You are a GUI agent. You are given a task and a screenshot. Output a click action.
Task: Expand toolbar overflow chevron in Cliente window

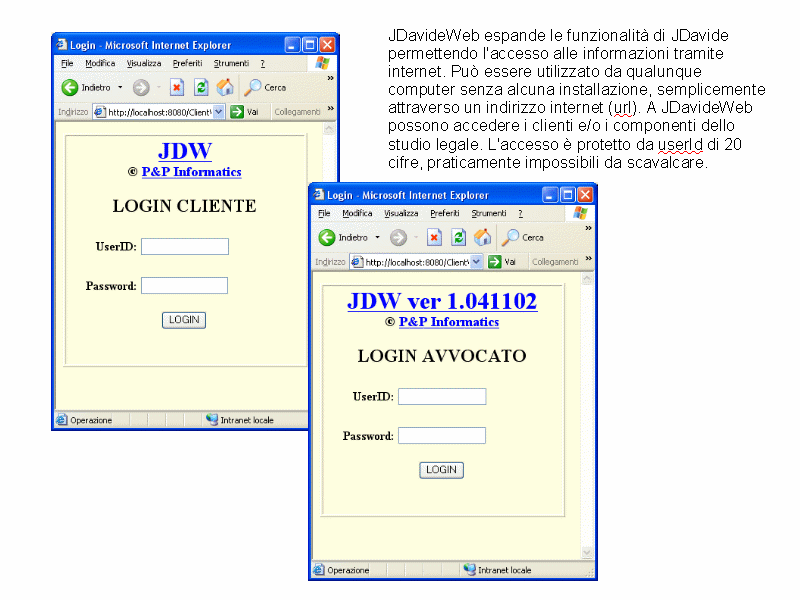click(x=331, y=78)
